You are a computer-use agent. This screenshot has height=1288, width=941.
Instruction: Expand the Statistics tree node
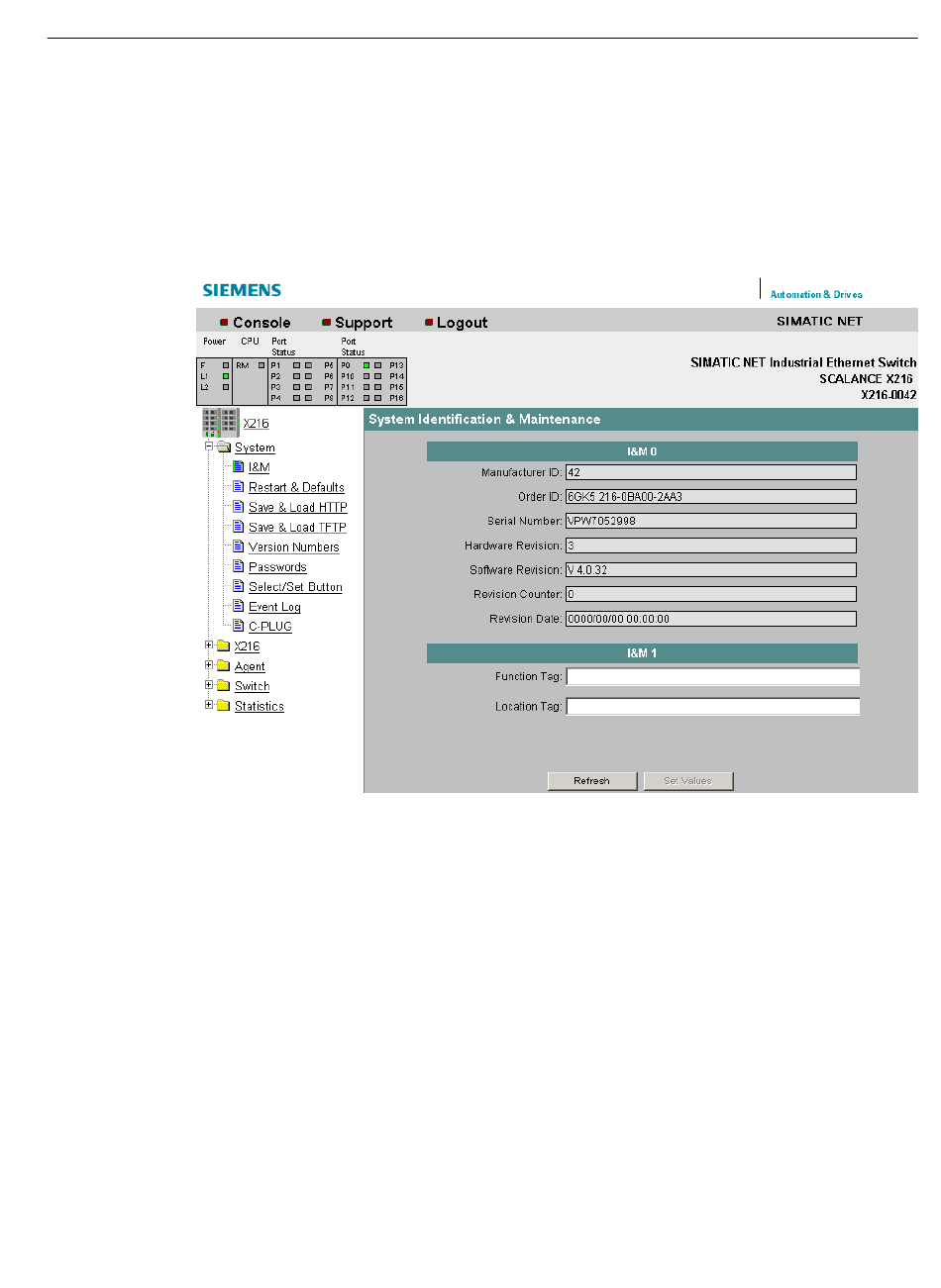(x=209, y=705)
